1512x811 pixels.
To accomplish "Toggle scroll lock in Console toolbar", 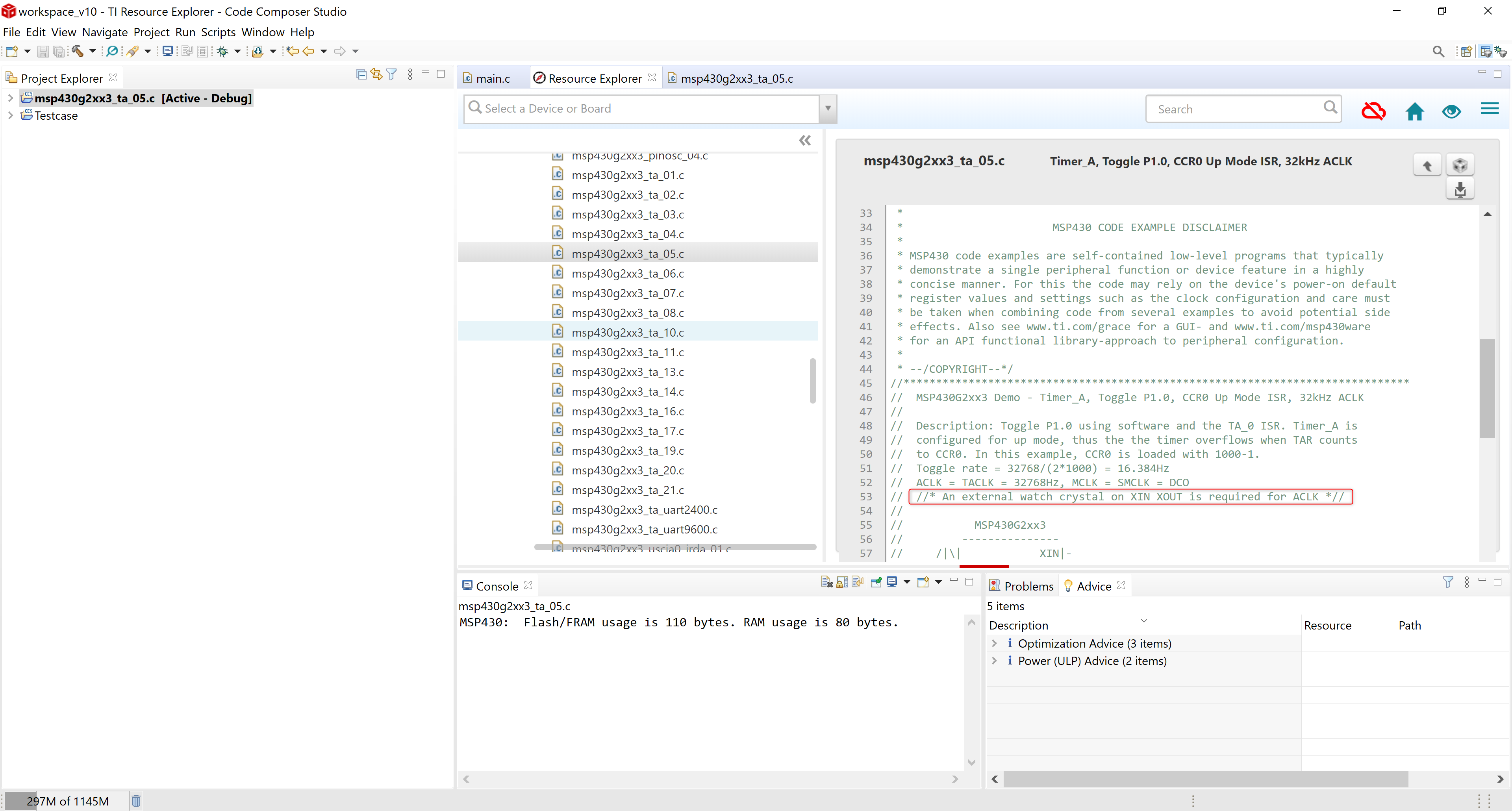I will [842, 581].
